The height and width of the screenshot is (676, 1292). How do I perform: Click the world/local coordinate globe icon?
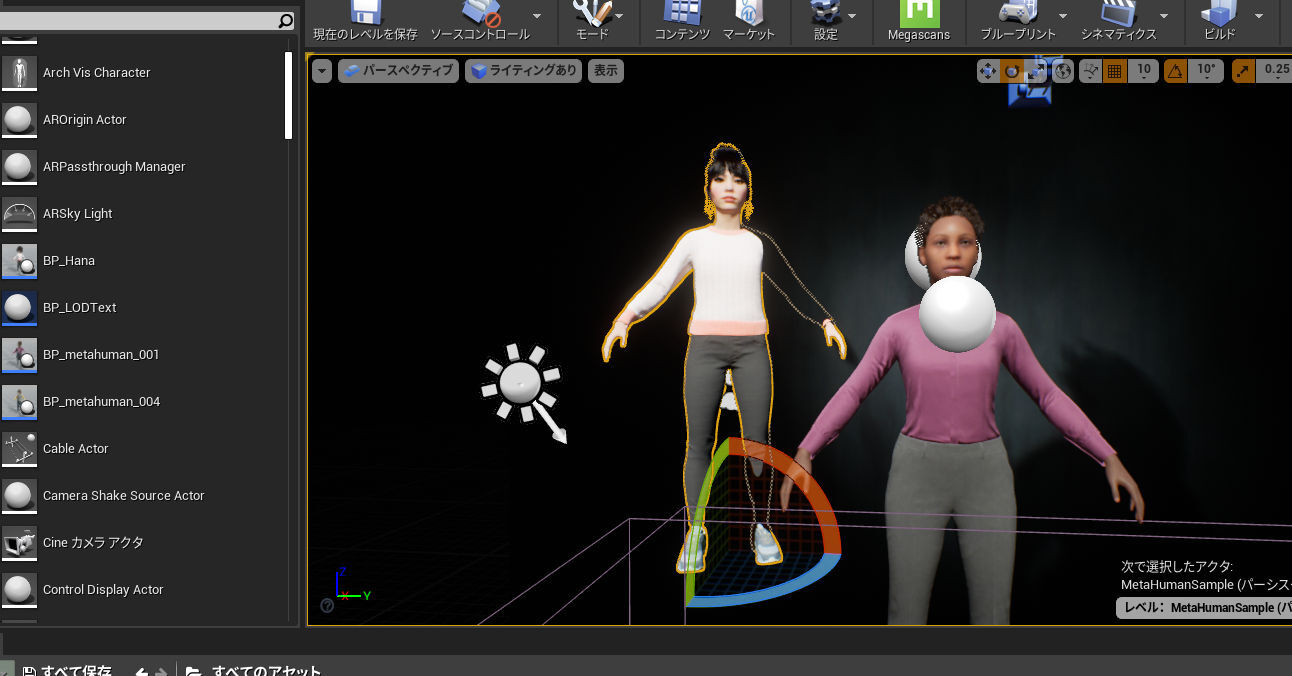pos(1063,71)
